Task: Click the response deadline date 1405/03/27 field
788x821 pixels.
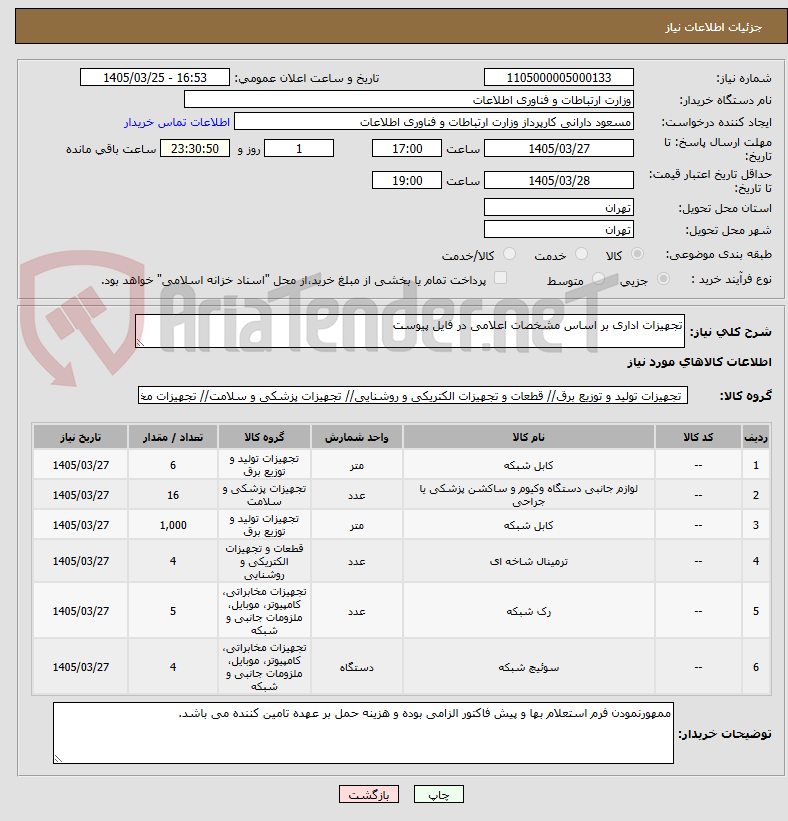Action: click(559, 149)
